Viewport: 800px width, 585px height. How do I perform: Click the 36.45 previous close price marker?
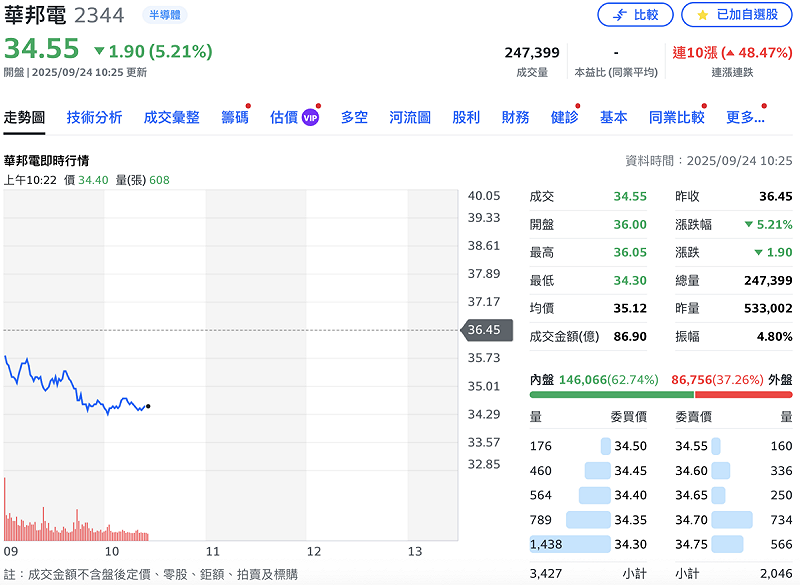pos(487,330)
